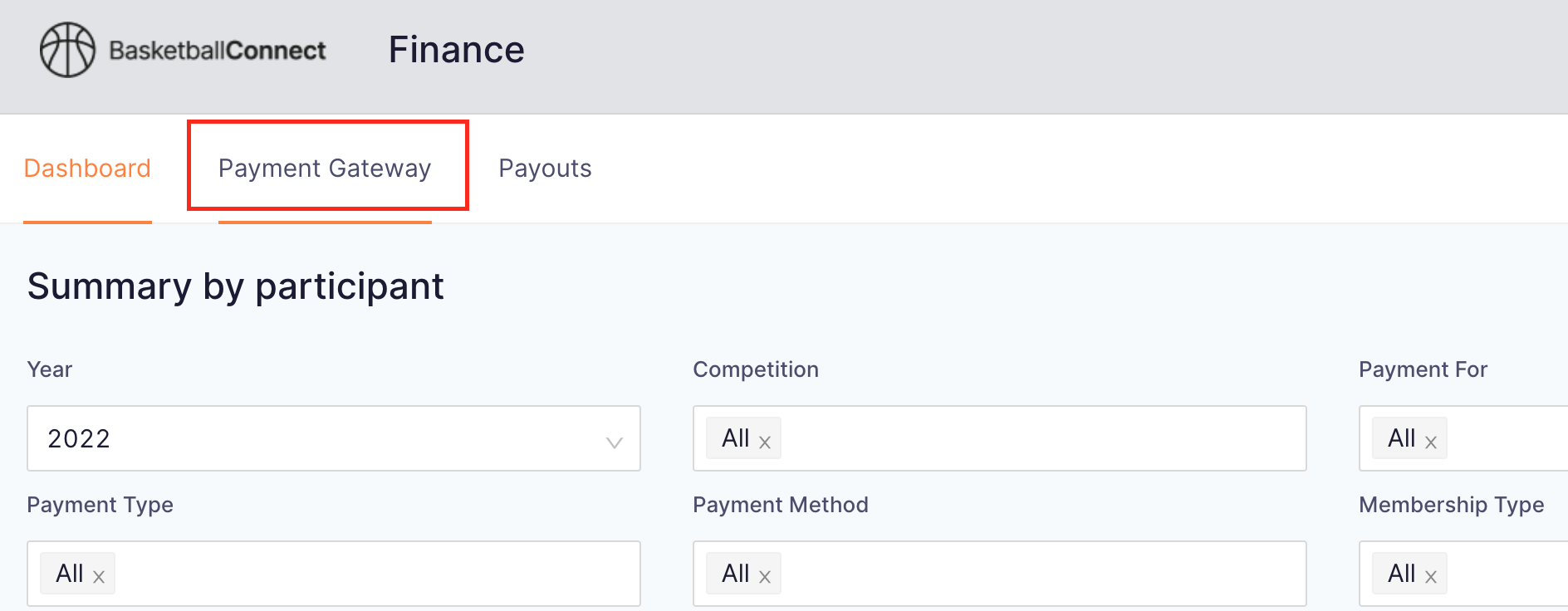Open the Payment Type multi-select field
This screenshot has width=1568, height=611.
click(x=334, y=574)
